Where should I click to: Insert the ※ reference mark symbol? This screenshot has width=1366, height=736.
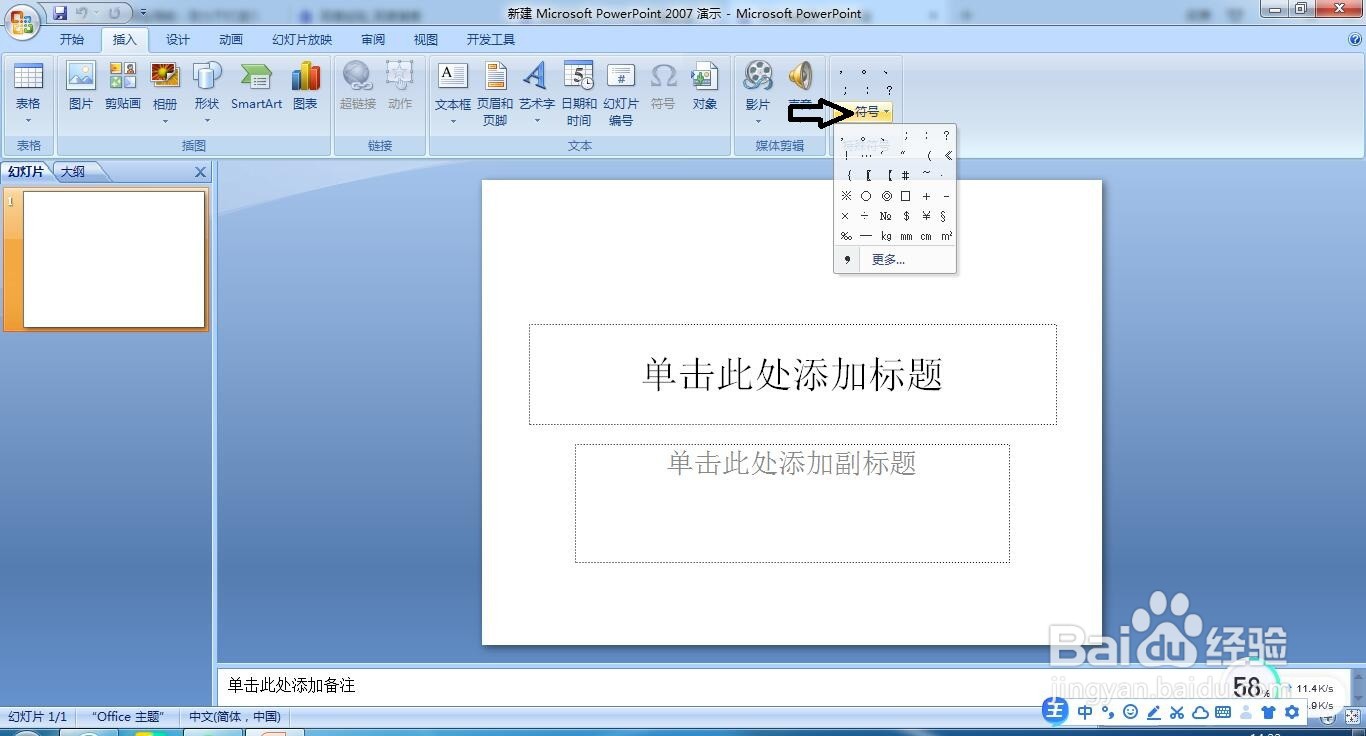pos(846,196)
